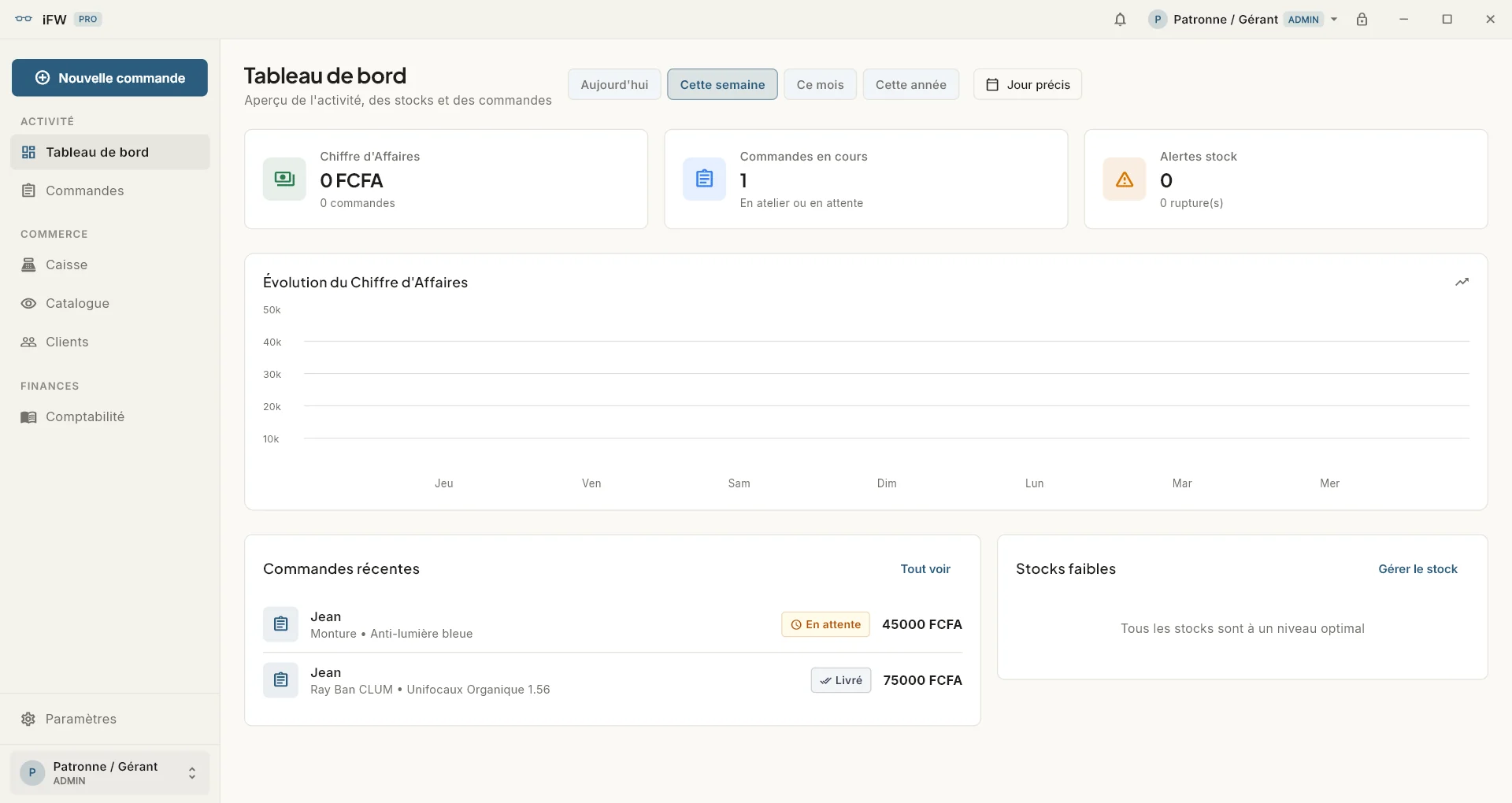Click the Catalogue eye icon

point(28,303)
